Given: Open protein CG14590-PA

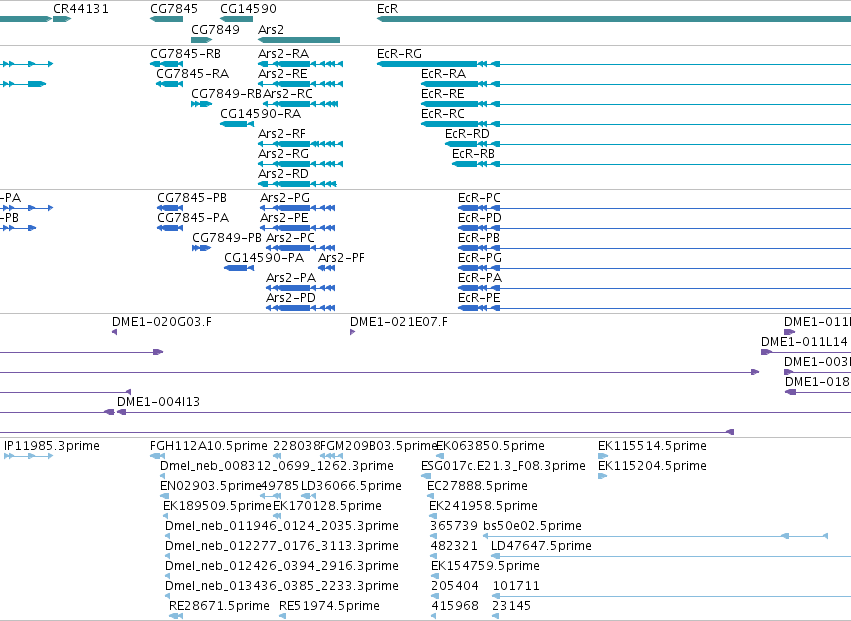Looking at the screenshot, I should tap(264, 258).
